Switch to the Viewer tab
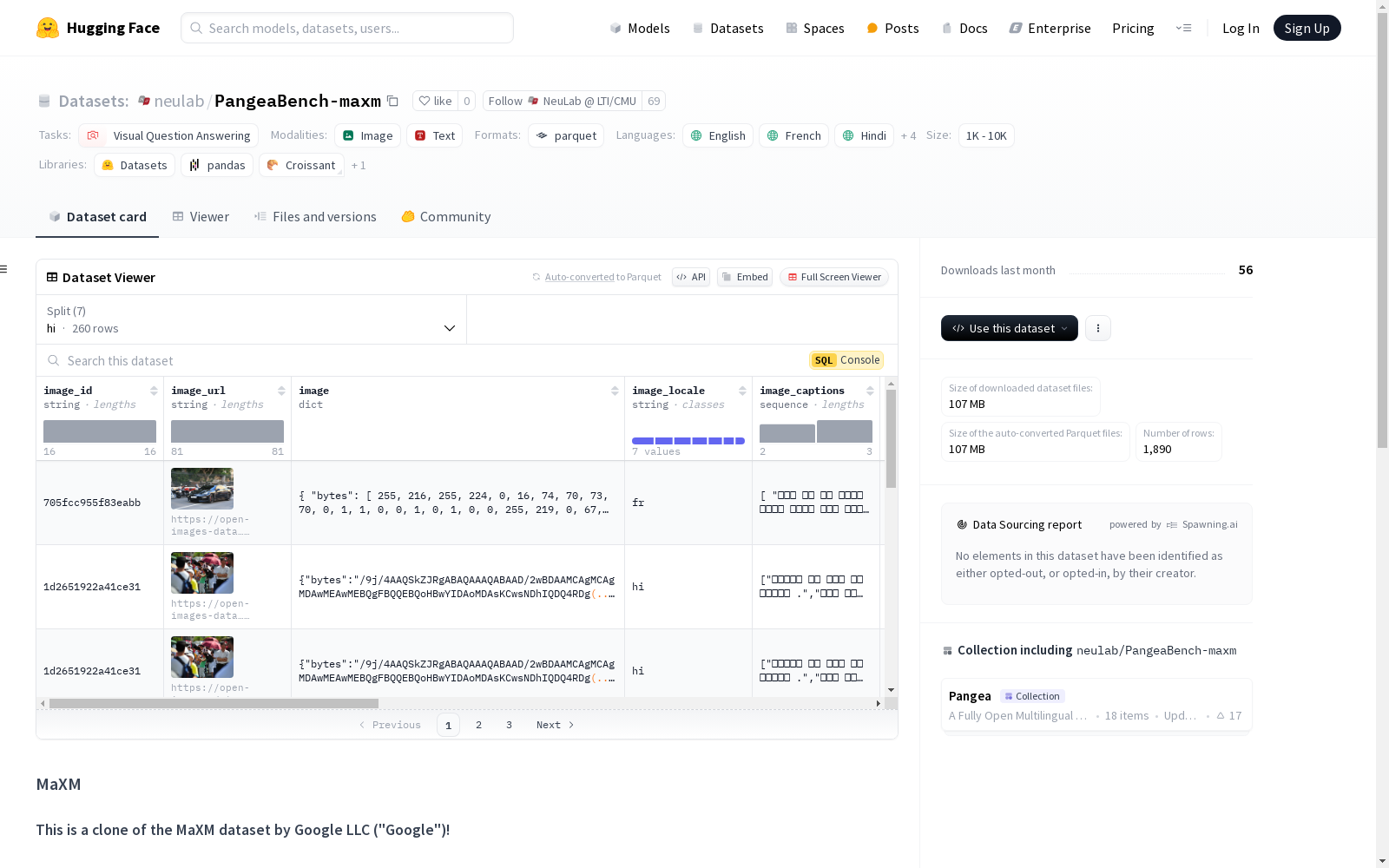Viewport: 1389px width, 868px height. (x=201, y=217)
